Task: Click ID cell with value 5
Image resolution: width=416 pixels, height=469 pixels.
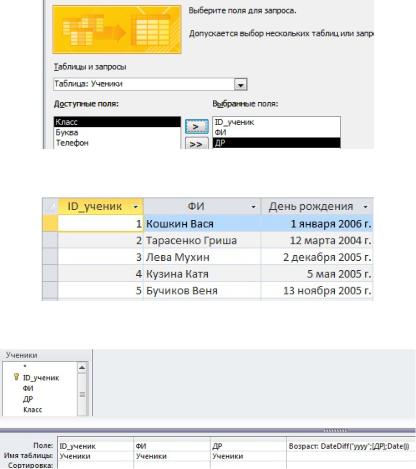Action: pos(100,290)
